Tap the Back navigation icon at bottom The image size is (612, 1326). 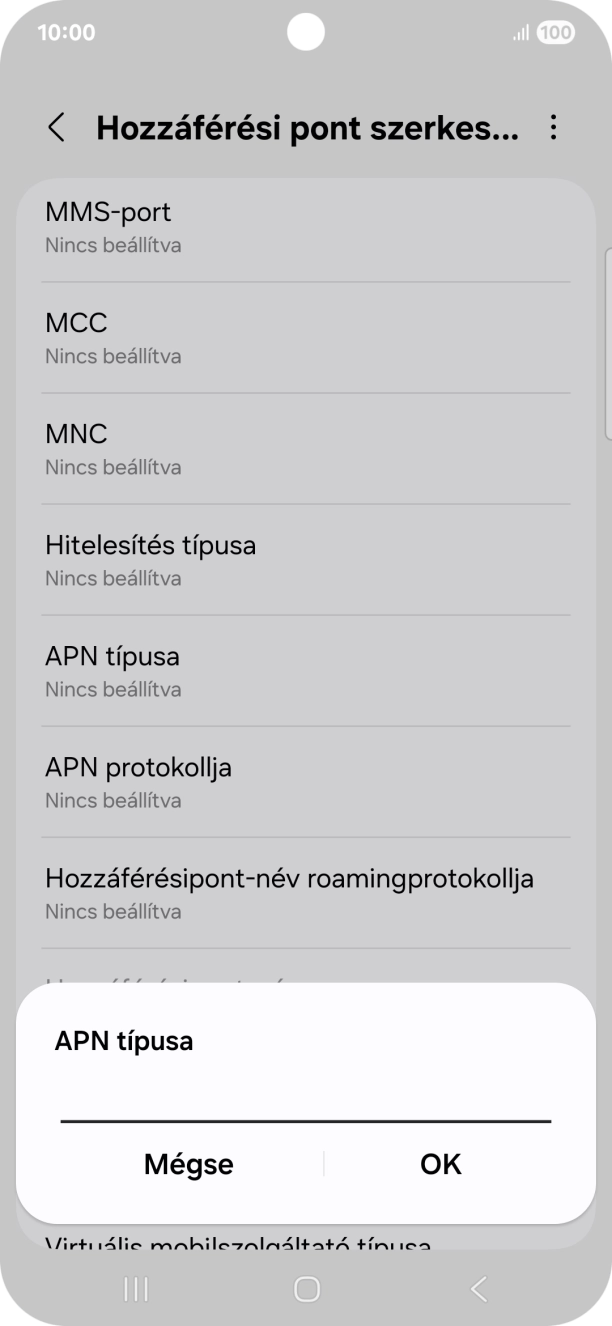tap(477, 1289)
